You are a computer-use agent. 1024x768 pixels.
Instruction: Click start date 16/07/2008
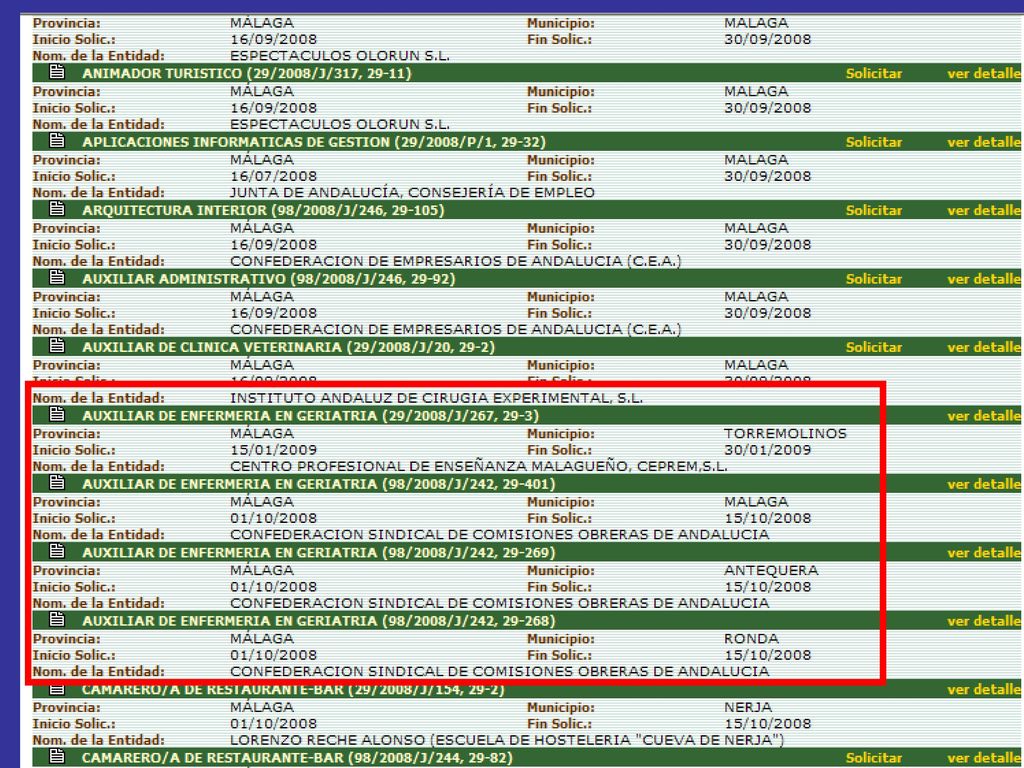pyautogui.click(x=274, y=176)
